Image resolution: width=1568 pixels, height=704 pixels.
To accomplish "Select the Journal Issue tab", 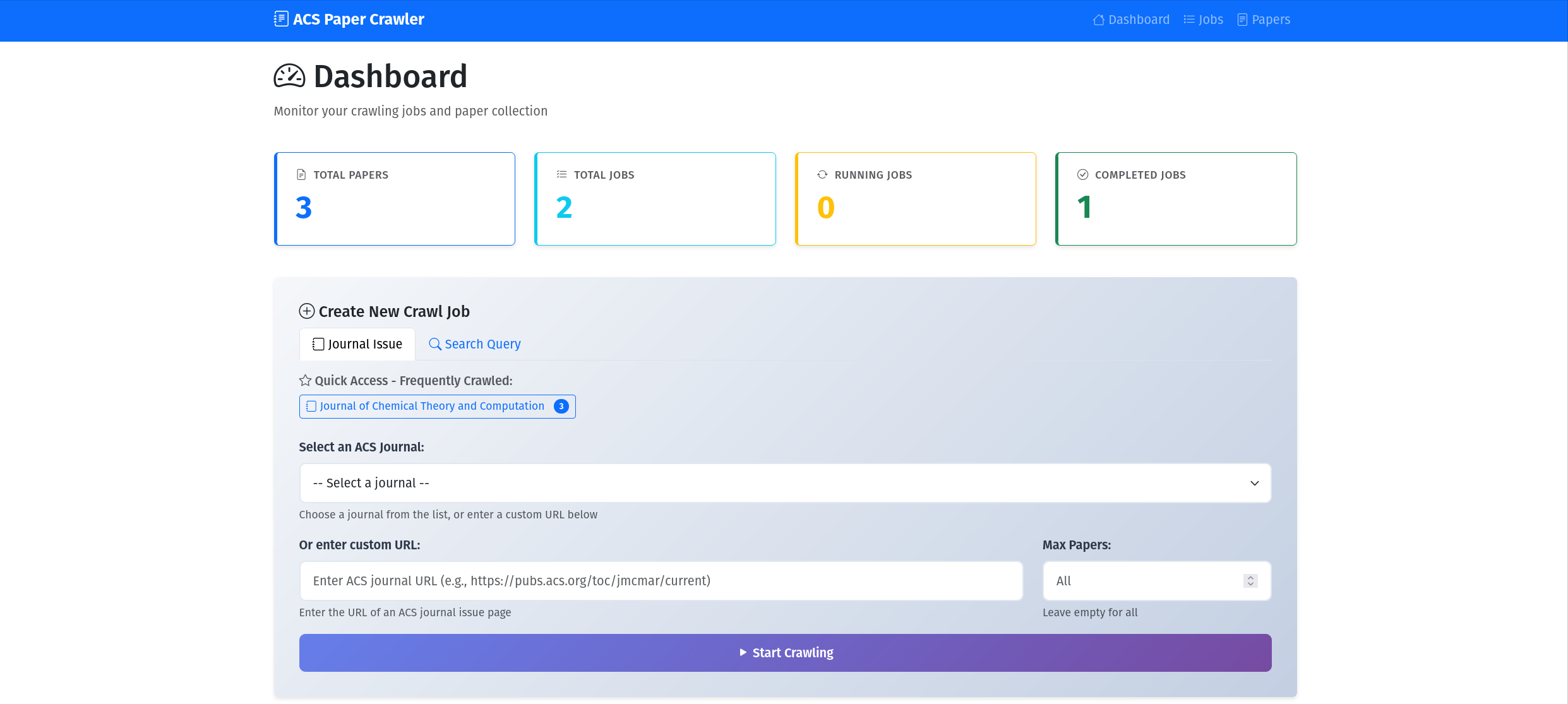I will (357, 344).
